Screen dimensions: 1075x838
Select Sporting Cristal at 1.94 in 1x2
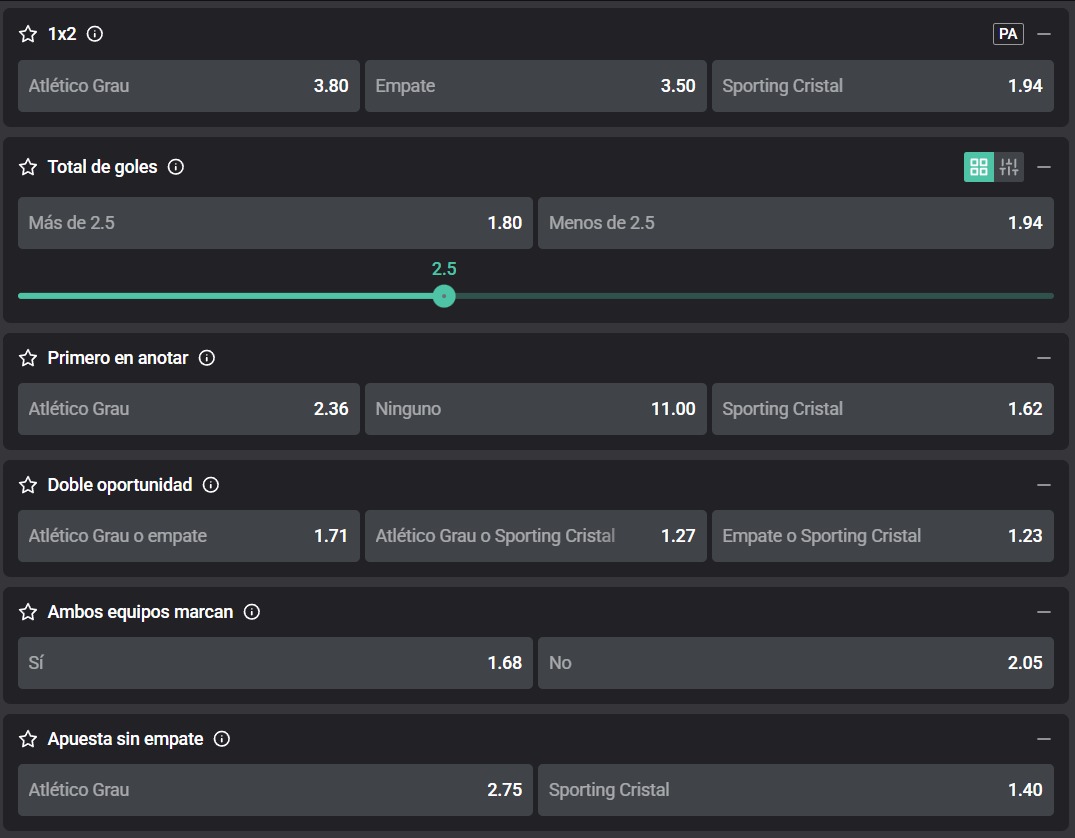[x=882, y=86]
